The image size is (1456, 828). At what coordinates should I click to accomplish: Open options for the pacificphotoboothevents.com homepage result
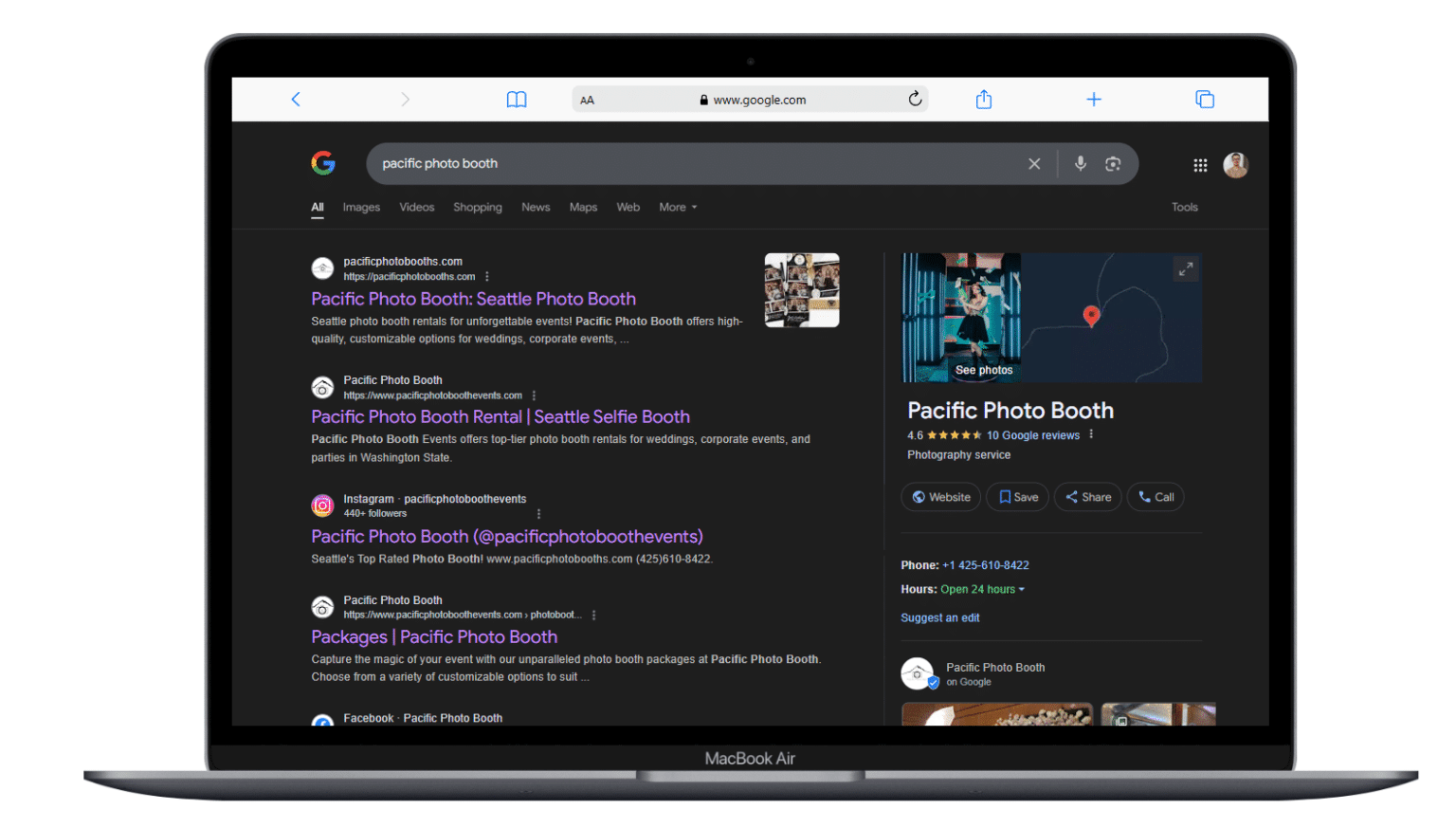(534, 396)
